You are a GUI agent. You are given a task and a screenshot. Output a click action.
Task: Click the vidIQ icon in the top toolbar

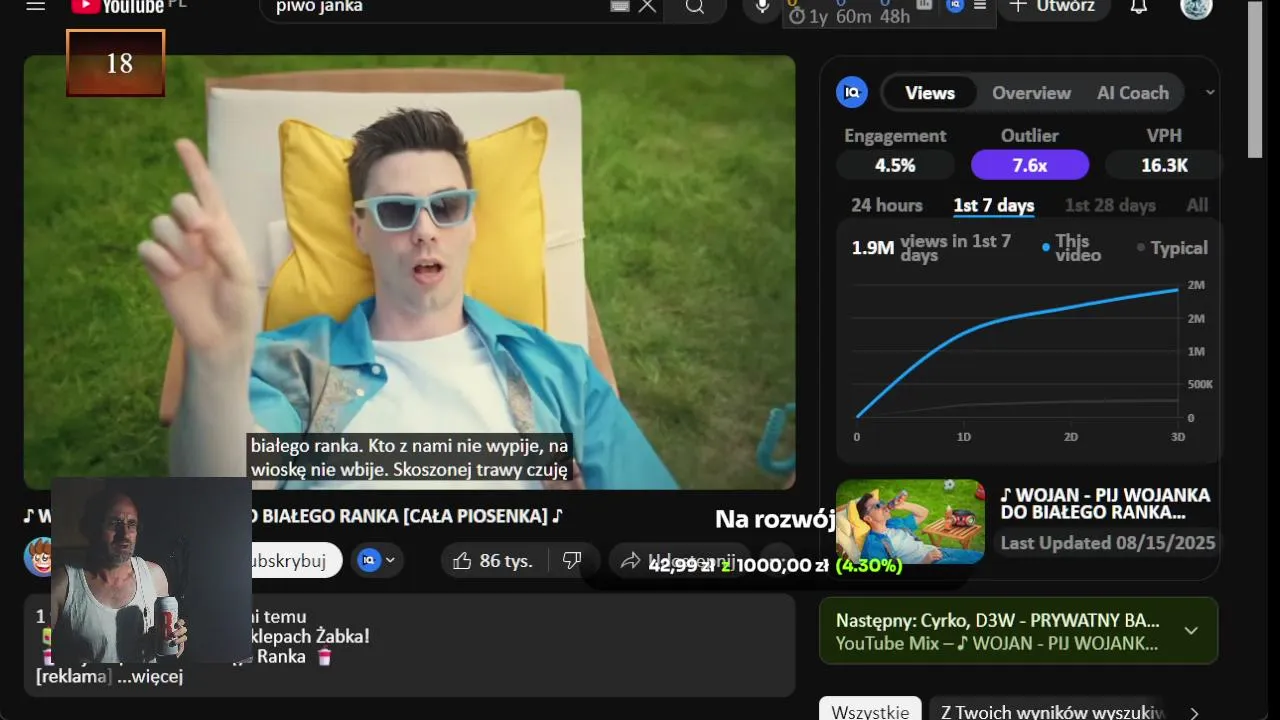(954, 6)
